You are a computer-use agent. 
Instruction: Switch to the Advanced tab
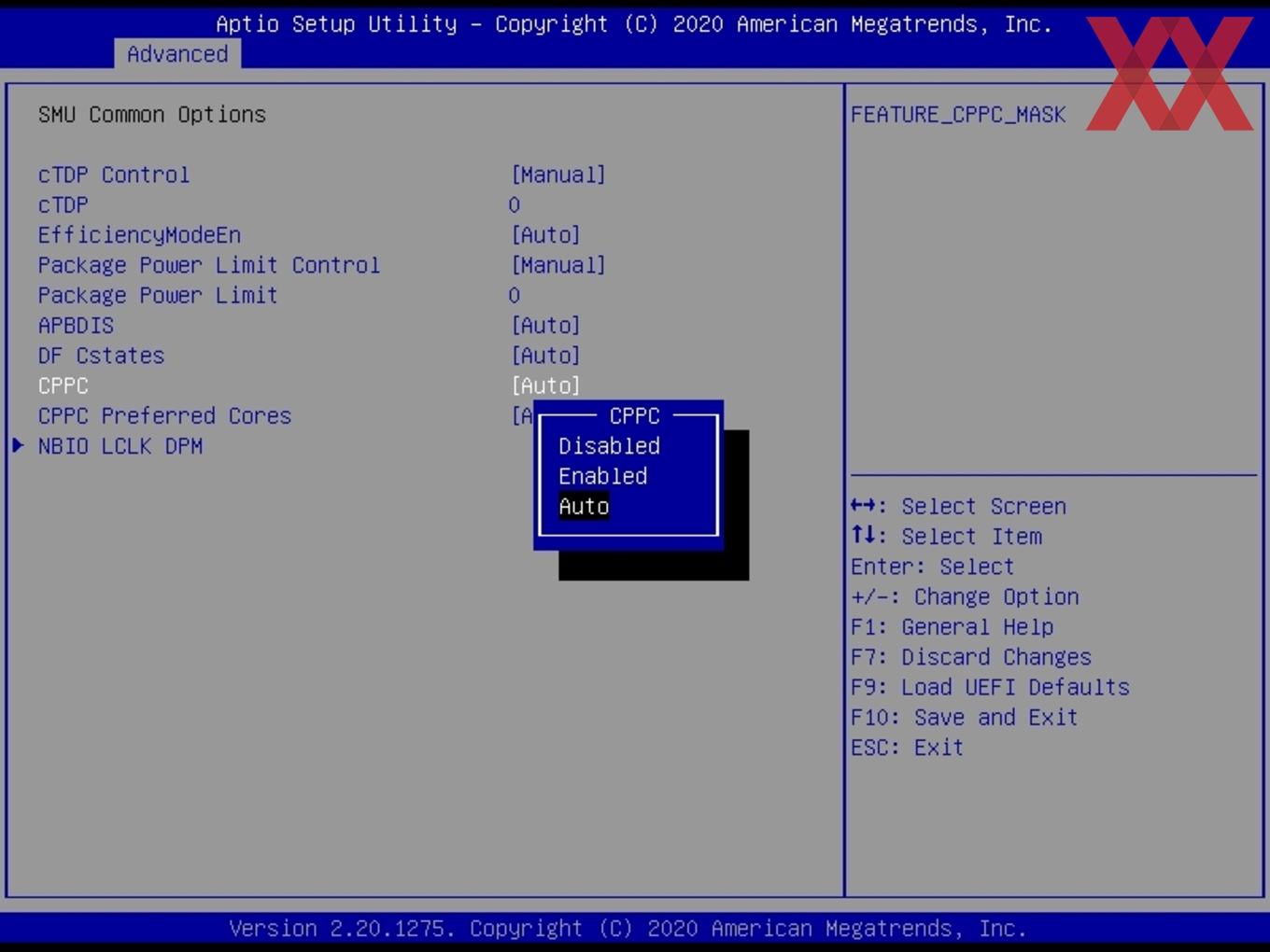pyautogui.click(x=177, y=54)
